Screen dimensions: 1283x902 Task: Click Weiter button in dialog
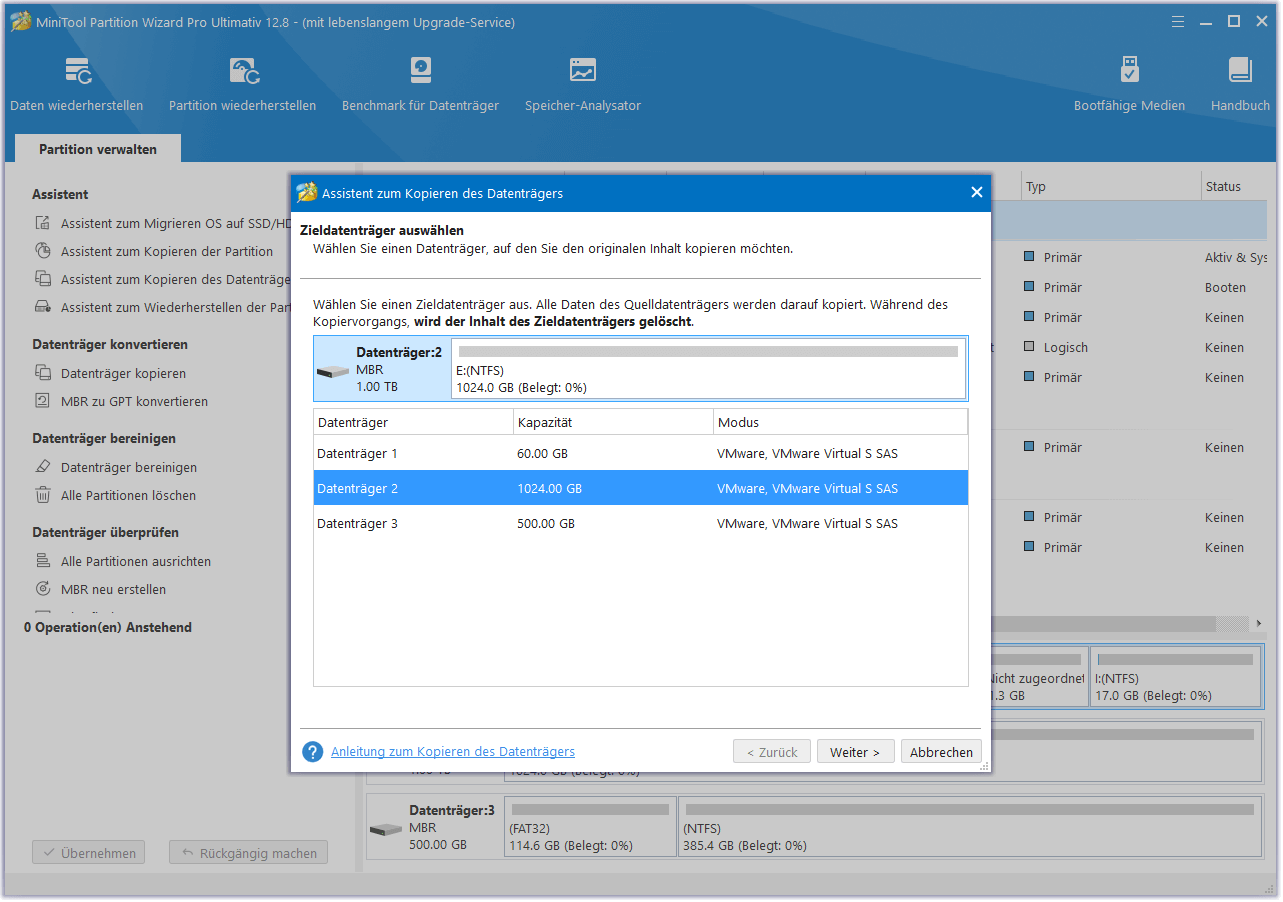pos(855,752)
